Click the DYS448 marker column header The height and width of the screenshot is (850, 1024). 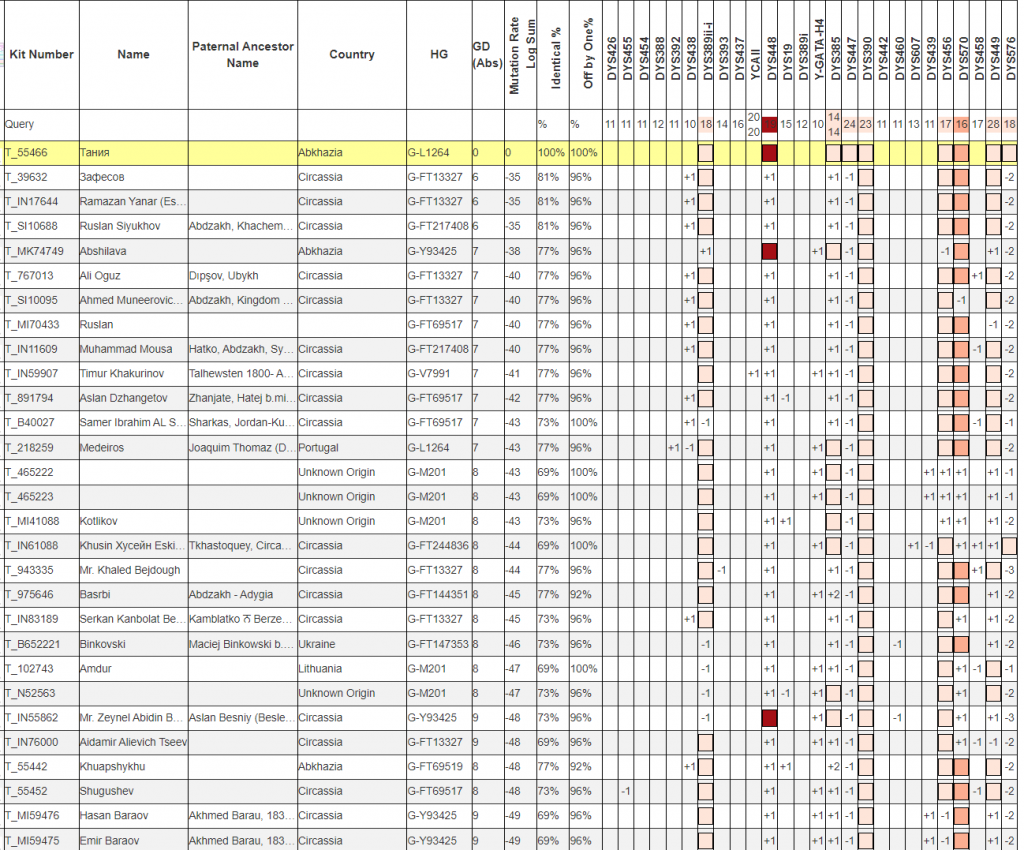point(770,55)
